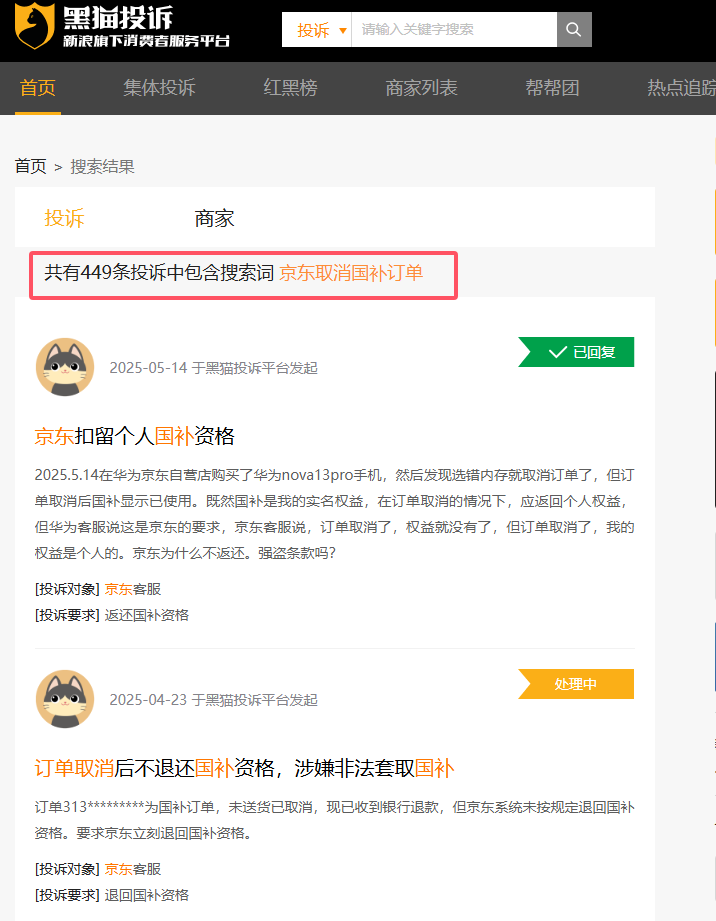The image size is (716, 921).
Task: Go to 首页 in navigation bar
Action: pyautogui.click(x=38, y=88)
